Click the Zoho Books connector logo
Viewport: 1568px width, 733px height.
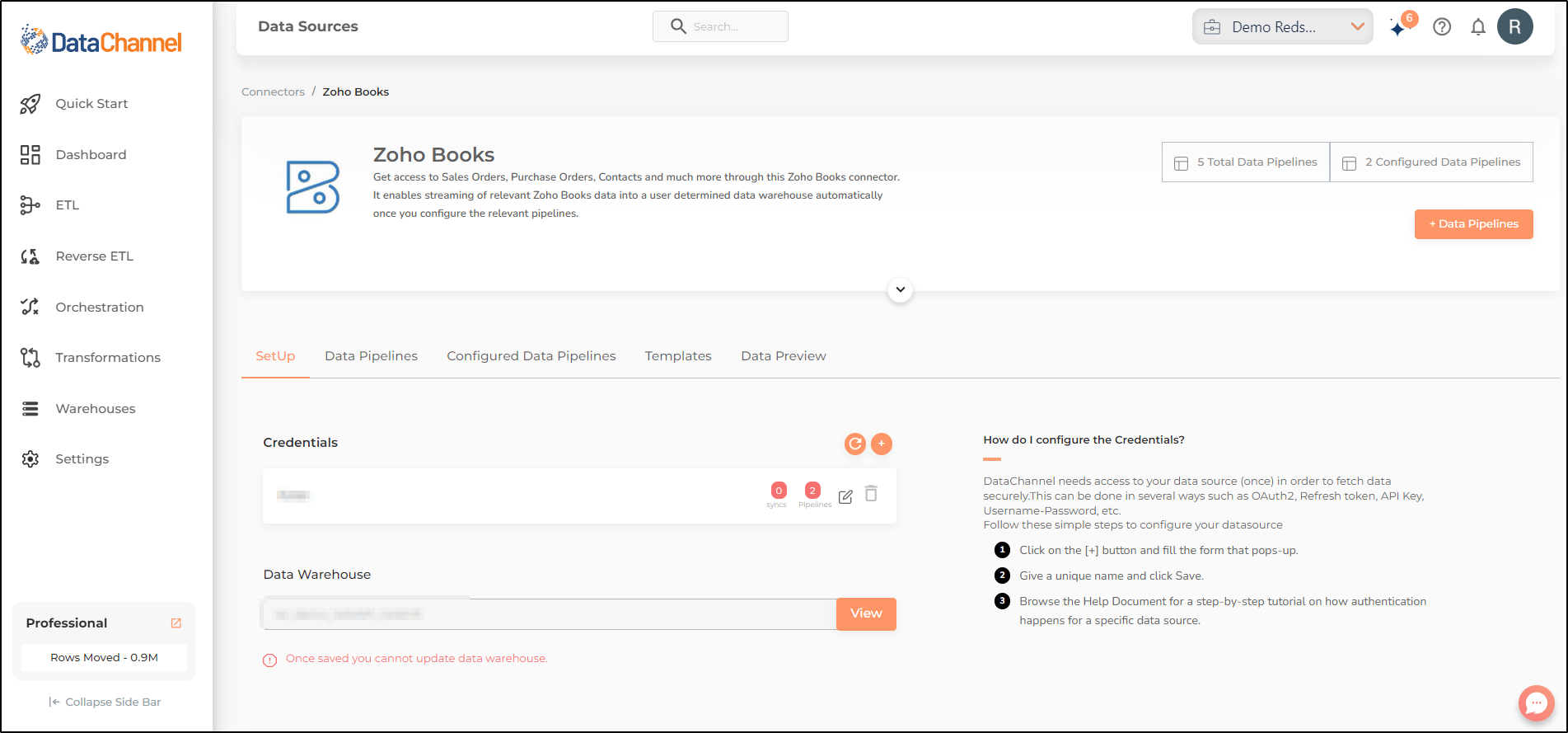pyautogui.click(x=312, y=187)
